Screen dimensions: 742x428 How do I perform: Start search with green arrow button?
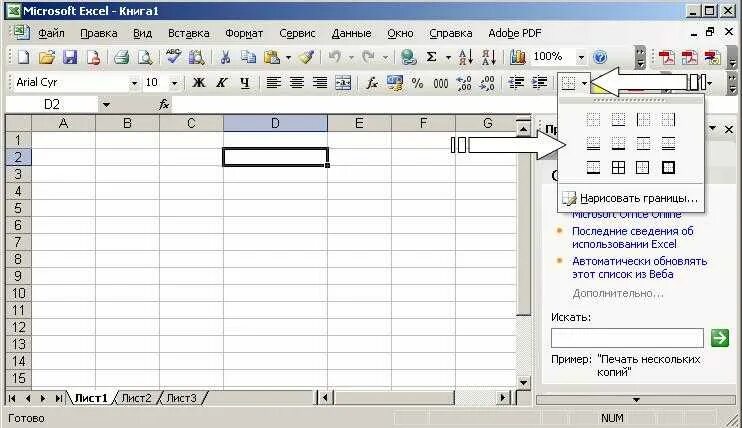(720, 338)
